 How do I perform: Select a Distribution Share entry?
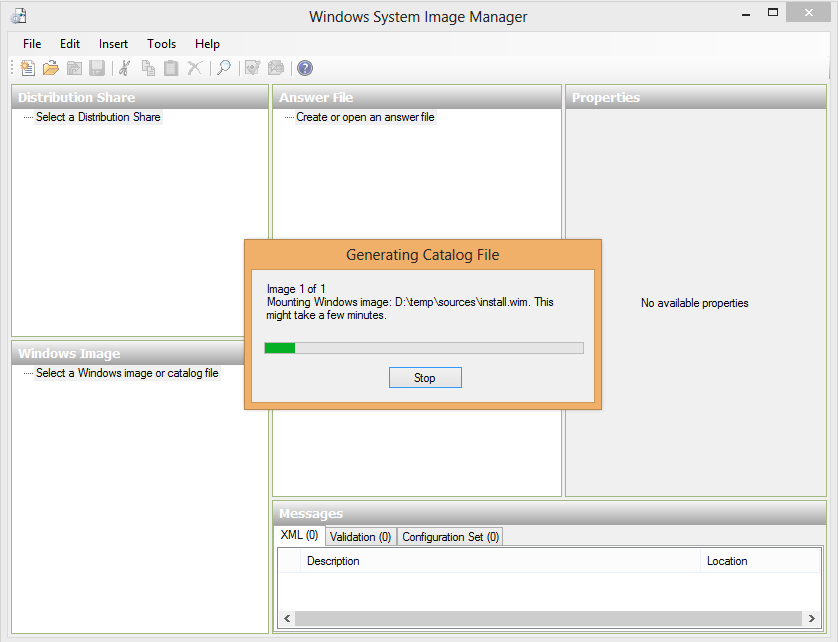click(x=99, y=117)
